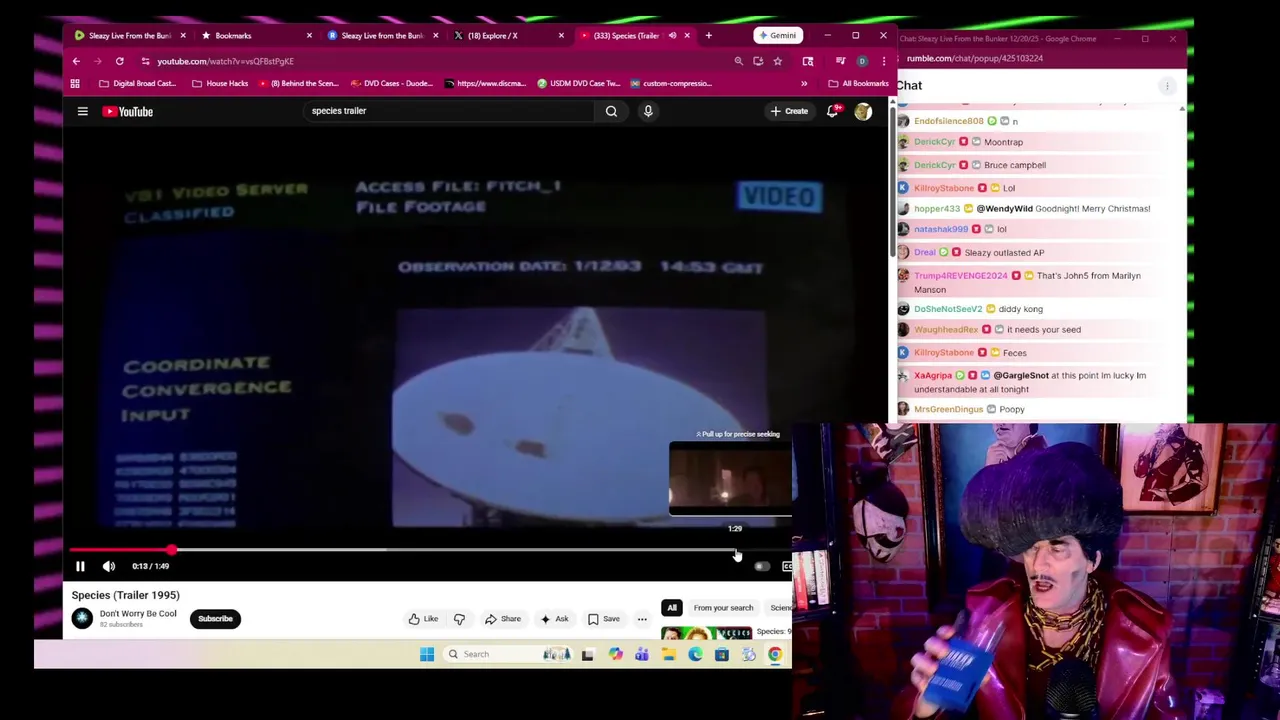Screen dimensions: 1280x720
Task: Open the Create button on YouTube
Action: [x=789, y=111]
